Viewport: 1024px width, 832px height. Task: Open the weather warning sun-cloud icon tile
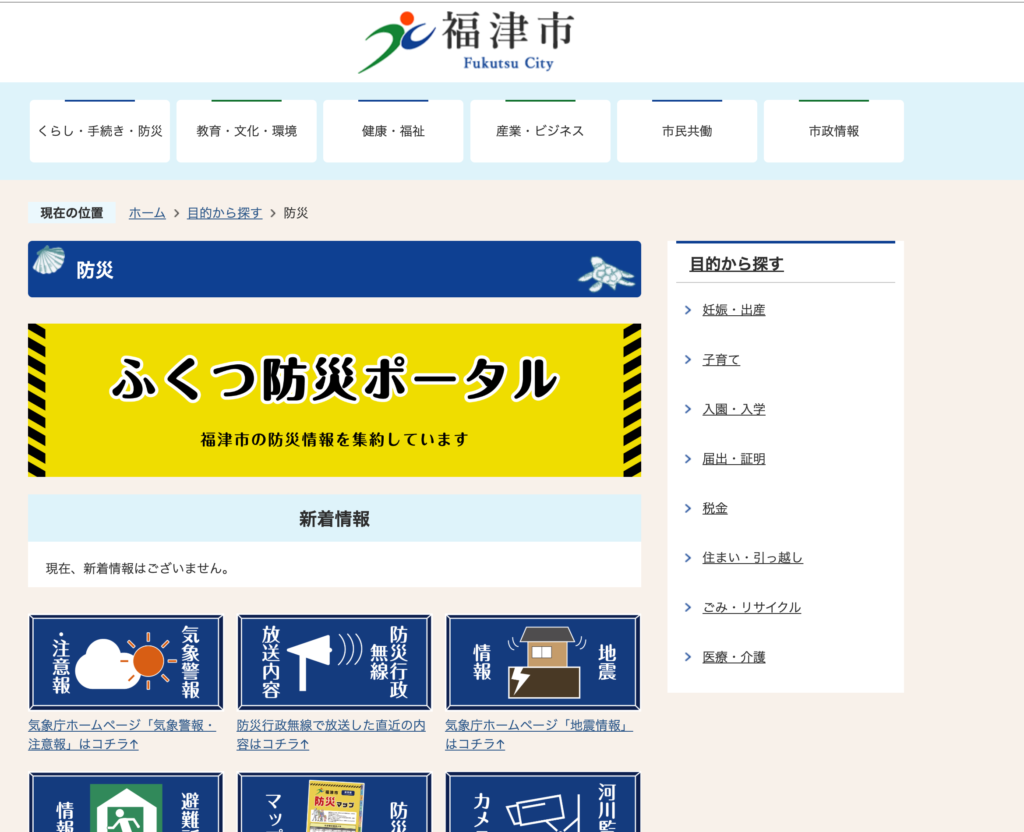126,662
